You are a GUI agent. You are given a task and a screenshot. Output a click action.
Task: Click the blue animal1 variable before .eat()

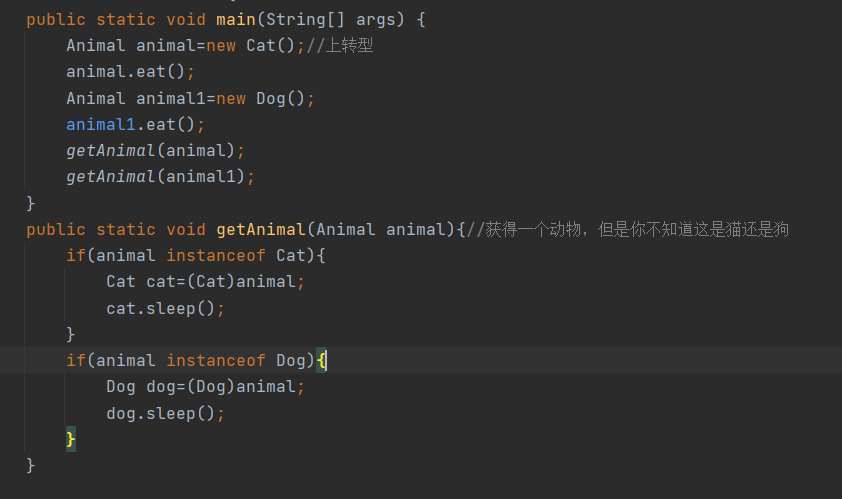[100, 125]
